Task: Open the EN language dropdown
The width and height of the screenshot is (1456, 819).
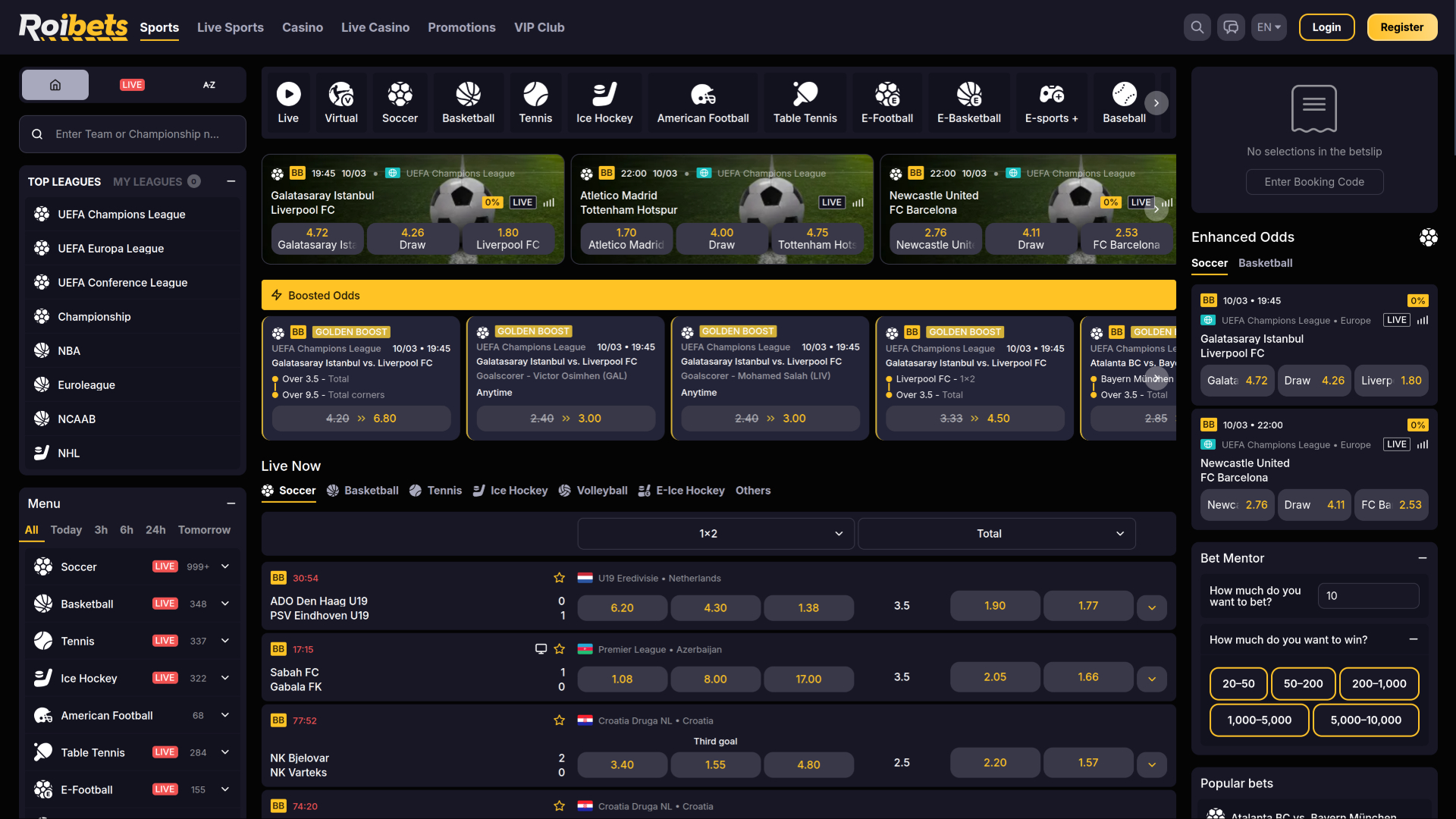Action: point(1269,27)
